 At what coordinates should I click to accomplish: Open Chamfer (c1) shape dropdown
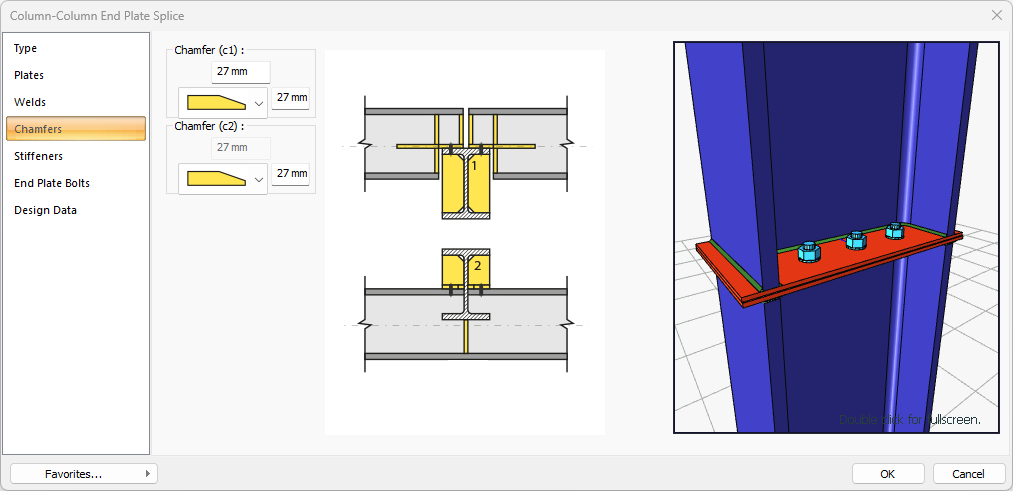[222, 102]
